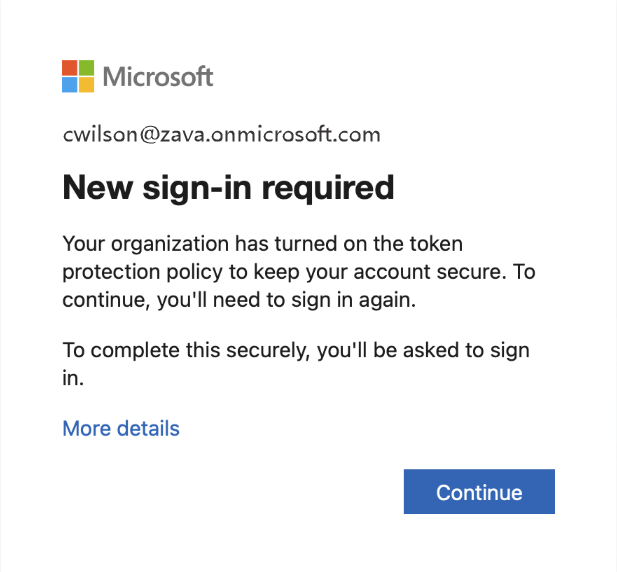Click the blue square in Microsoft logo

pos(70,84)
